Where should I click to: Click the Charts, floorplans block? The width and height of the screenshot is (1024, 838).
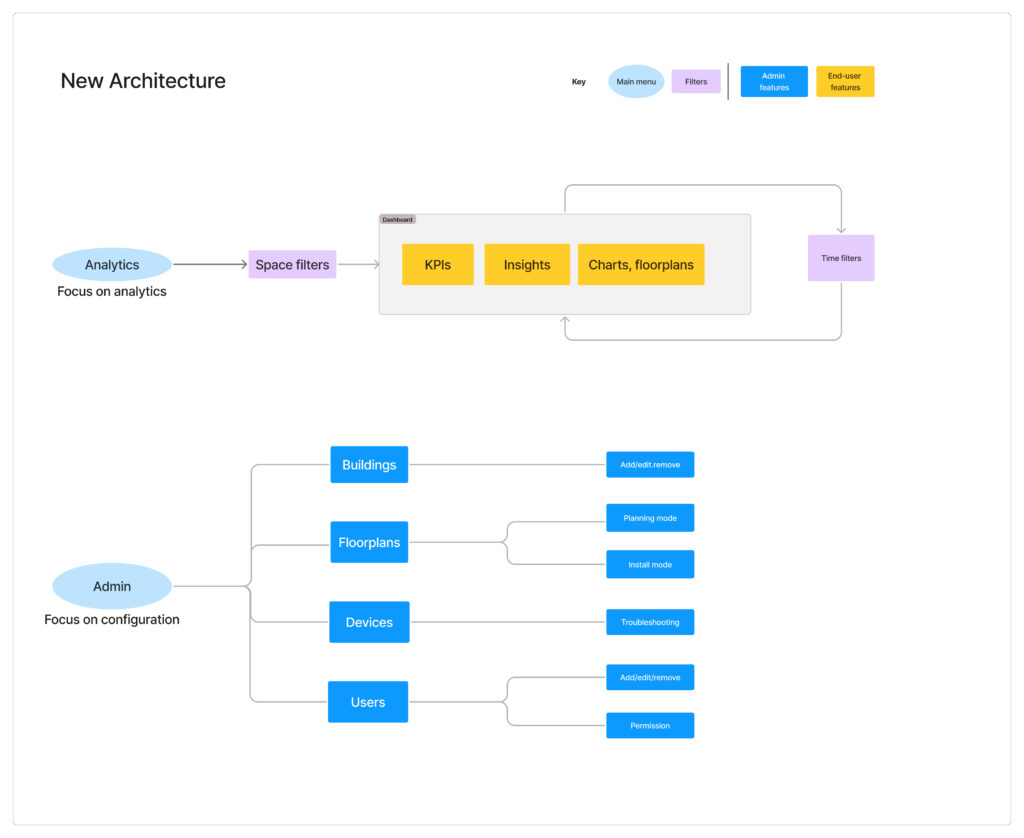point(641,265)
